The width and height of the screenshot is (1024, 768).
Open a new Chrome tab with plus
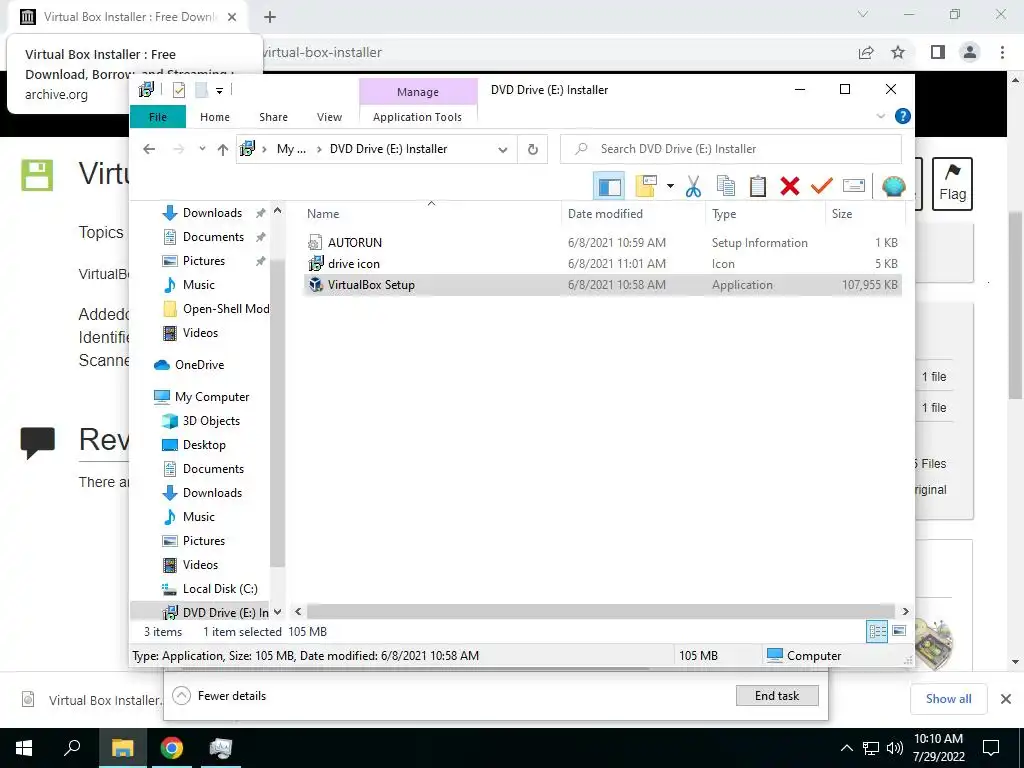tap(270, 17)
